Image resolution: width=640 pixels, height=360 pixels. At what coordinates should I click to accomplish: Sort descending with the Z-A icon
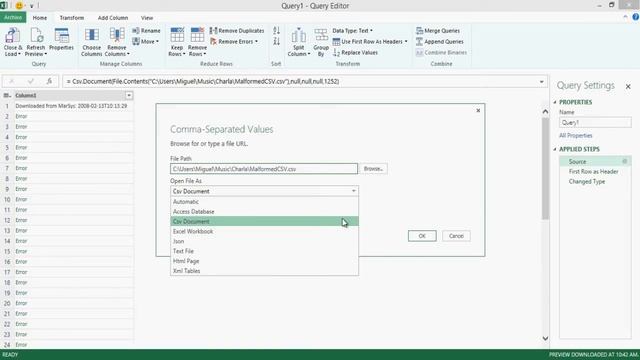(276, 42)
